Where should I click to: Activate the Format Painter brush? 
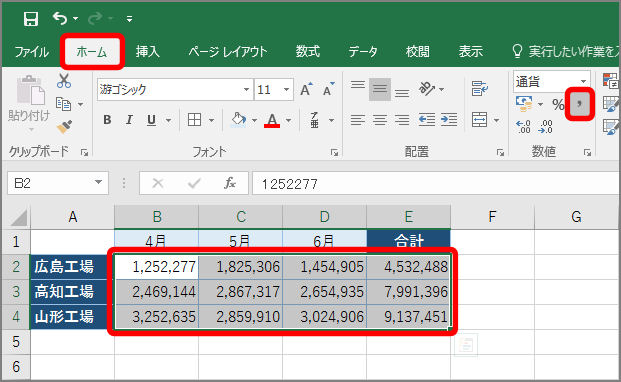point(64,127)
